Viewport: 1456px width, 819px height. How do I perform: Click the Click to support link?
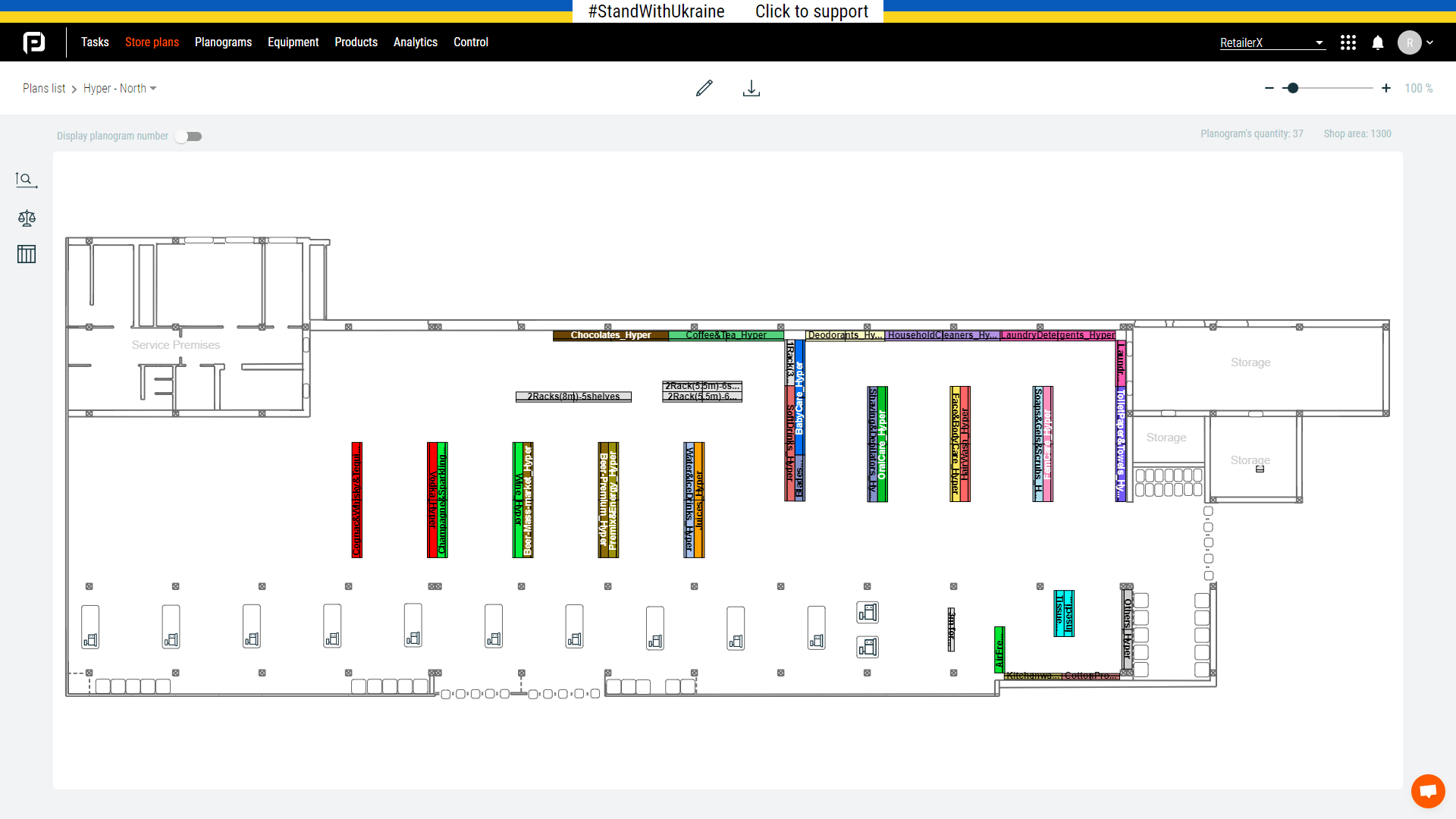pos(811,11)
